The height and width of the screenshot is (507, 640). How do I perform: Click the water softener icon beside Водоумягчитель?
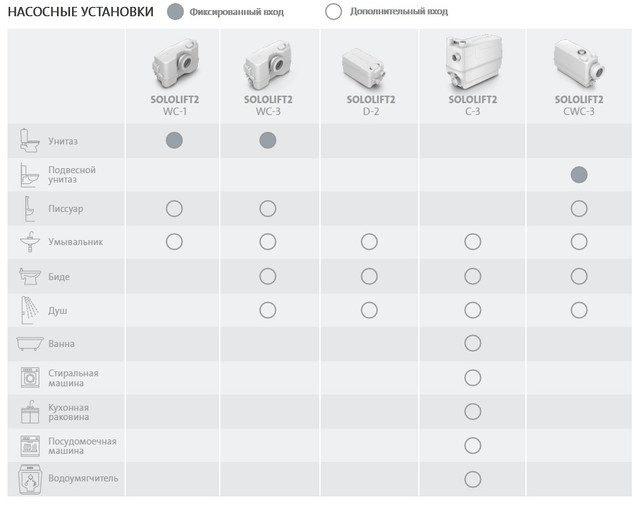click(x=30, y=479)
